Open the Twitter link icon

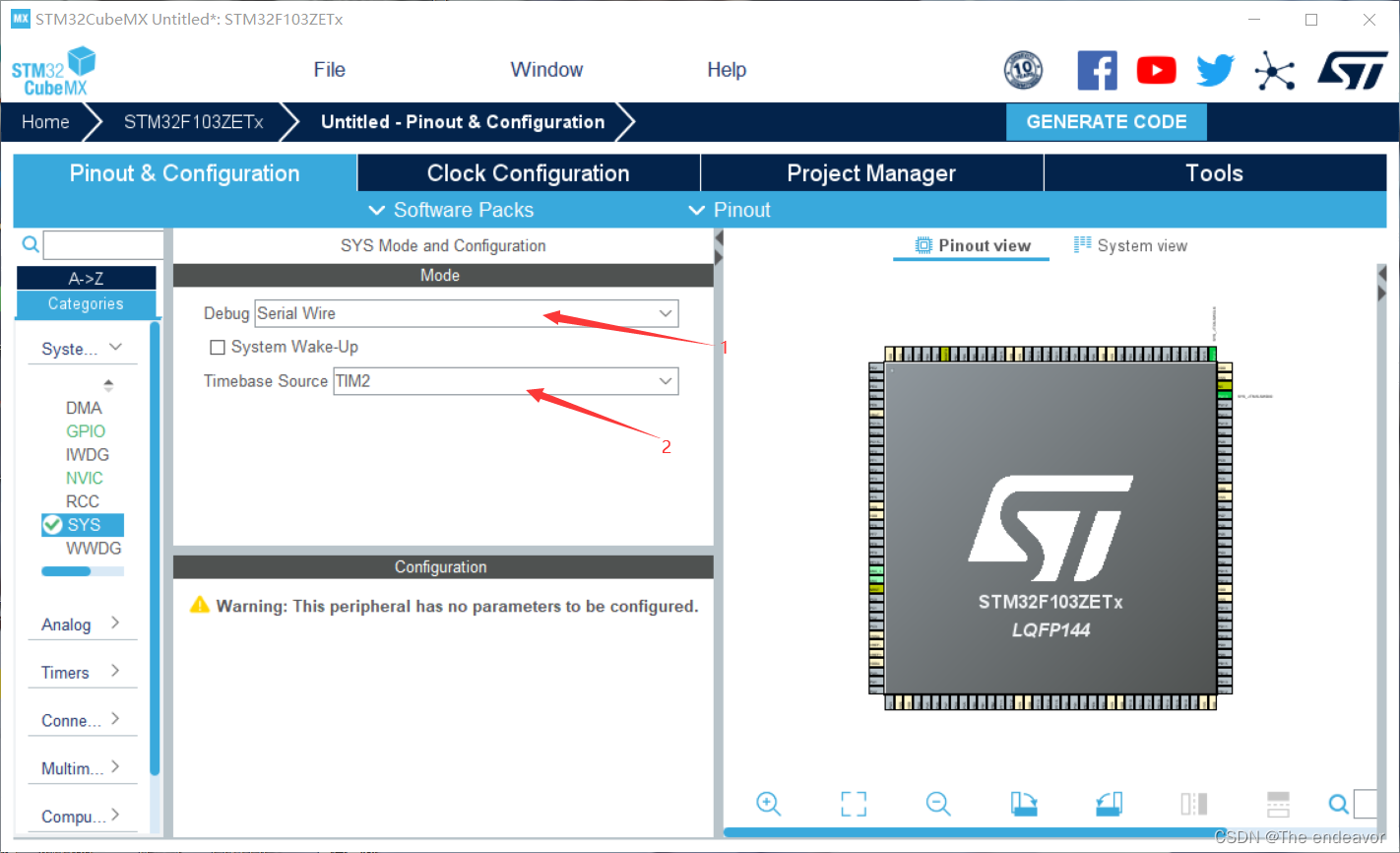(x=1216, y=71)
